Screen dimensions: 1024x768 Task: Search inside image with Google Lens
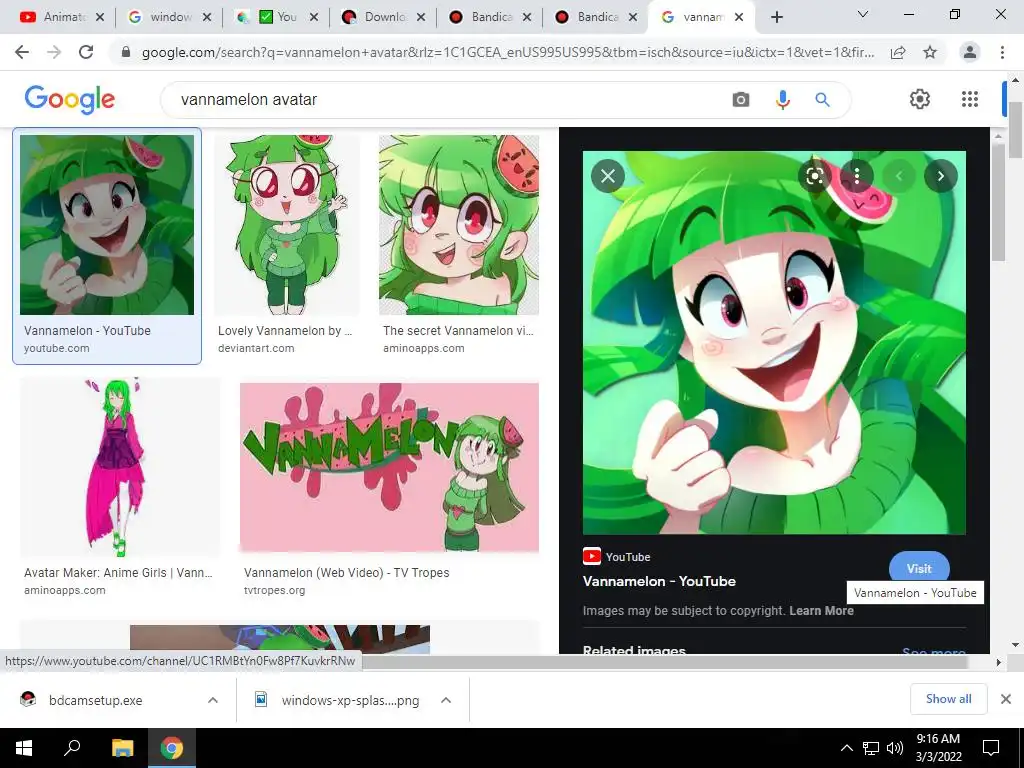tap(814, 176)
